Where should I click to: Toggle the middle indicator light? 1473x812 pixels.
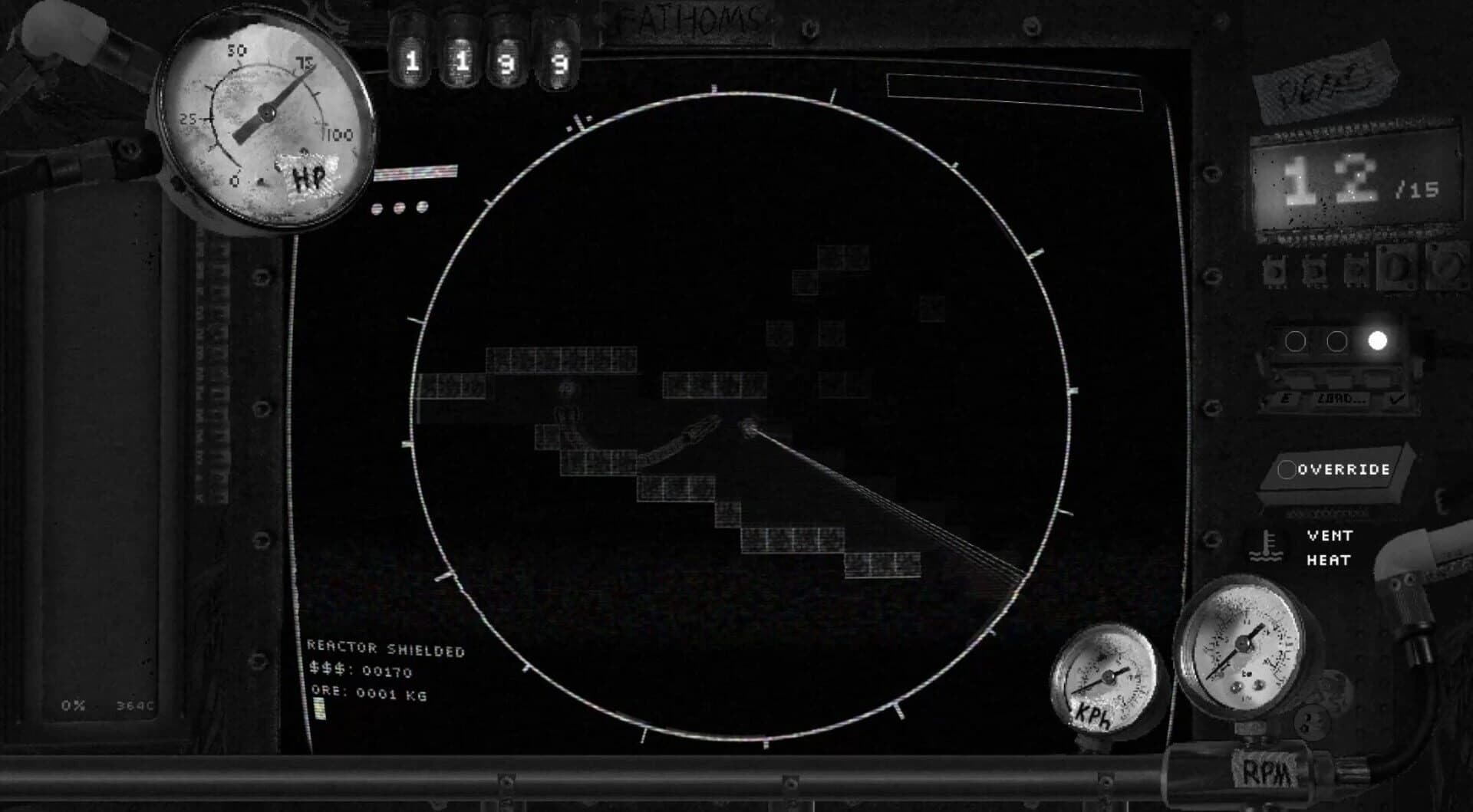point(1336,341)
